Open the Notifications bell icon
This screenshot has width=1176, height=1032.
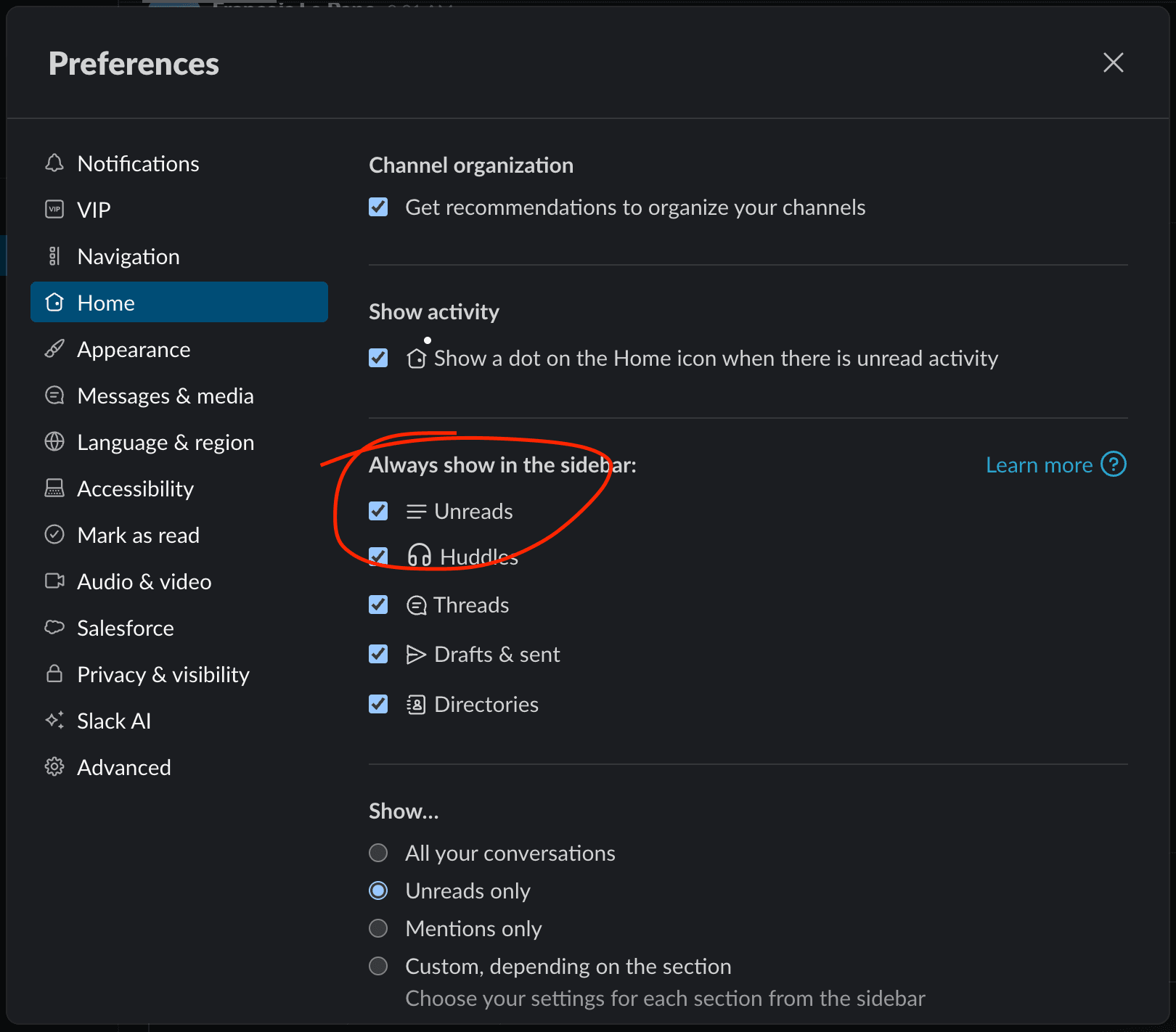tap(54, 163)
